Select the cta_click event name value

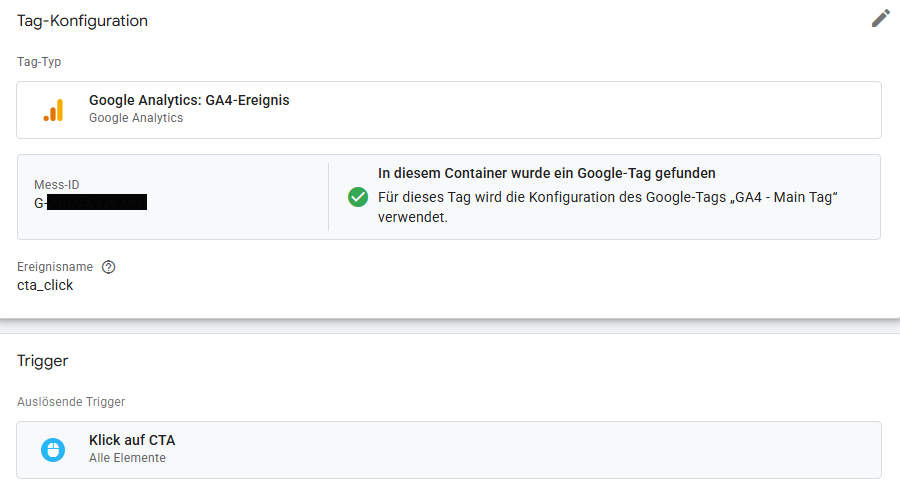click(45, 285)
